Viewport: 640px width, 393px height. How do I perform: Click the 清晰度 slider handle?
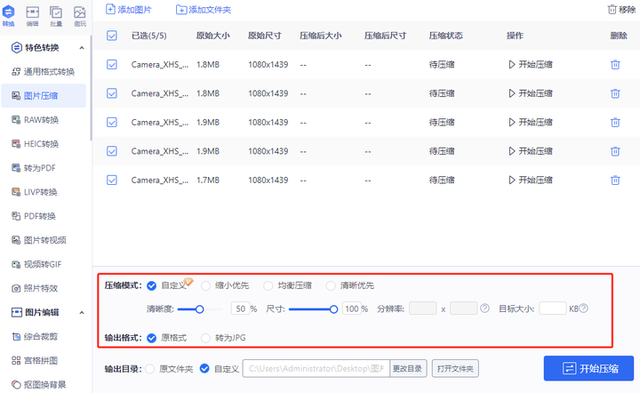(x=200, y=309)
